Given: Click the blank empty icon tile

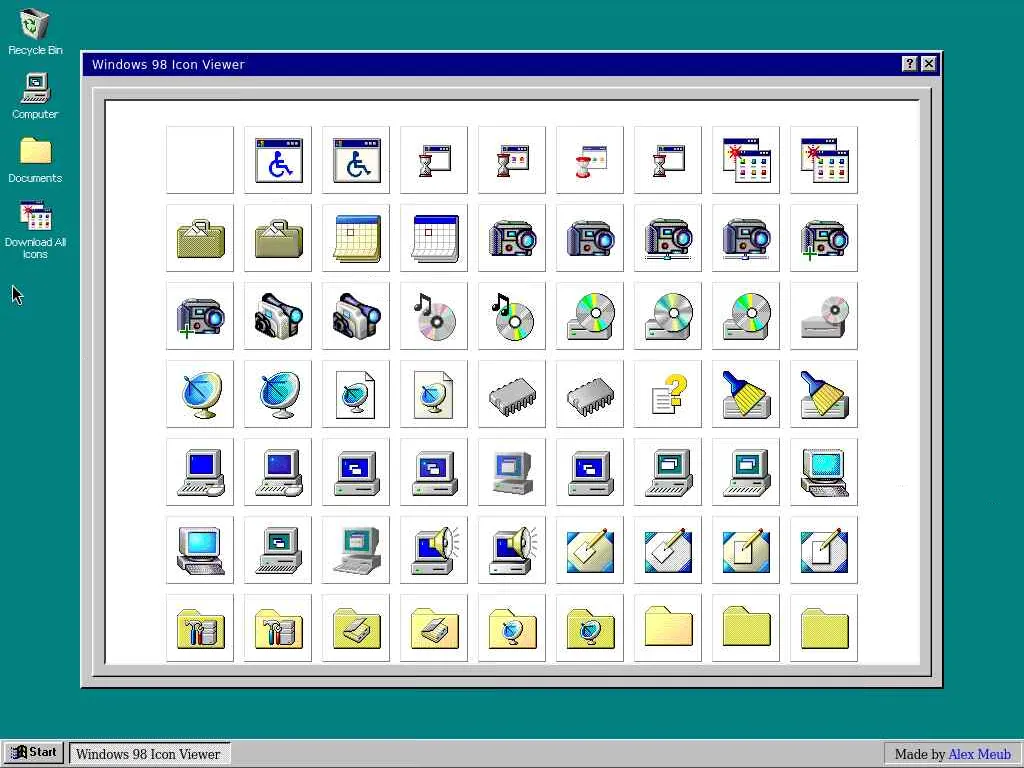Looking at the screenshot, I should 200,160.
